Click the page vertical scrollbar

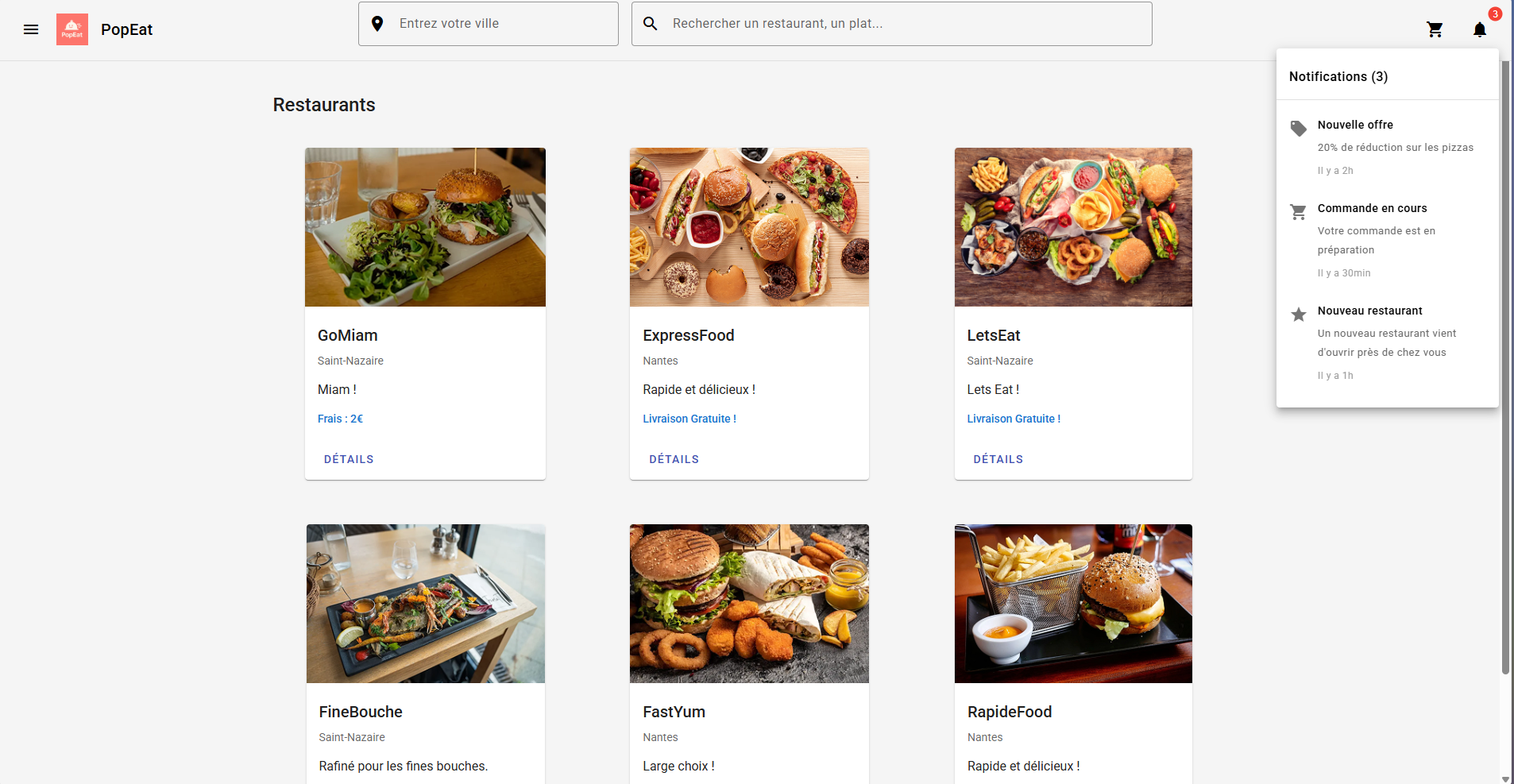click(1505, 365)
